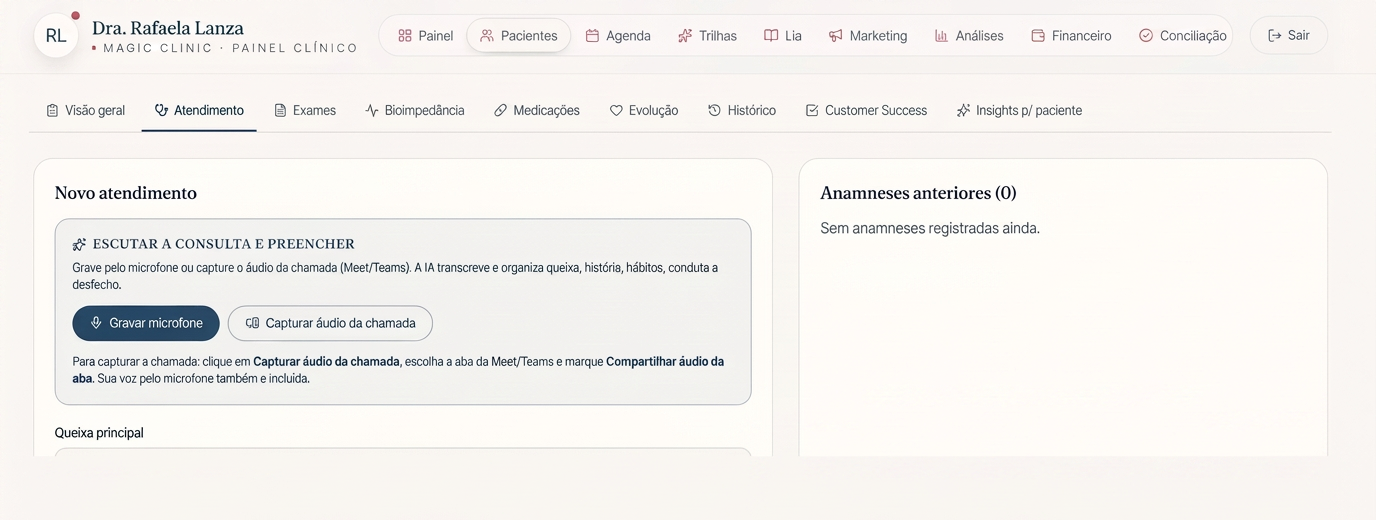Click the Marketing megaphone icon
The image size is (1376, 520).
[x=836, y=36]
